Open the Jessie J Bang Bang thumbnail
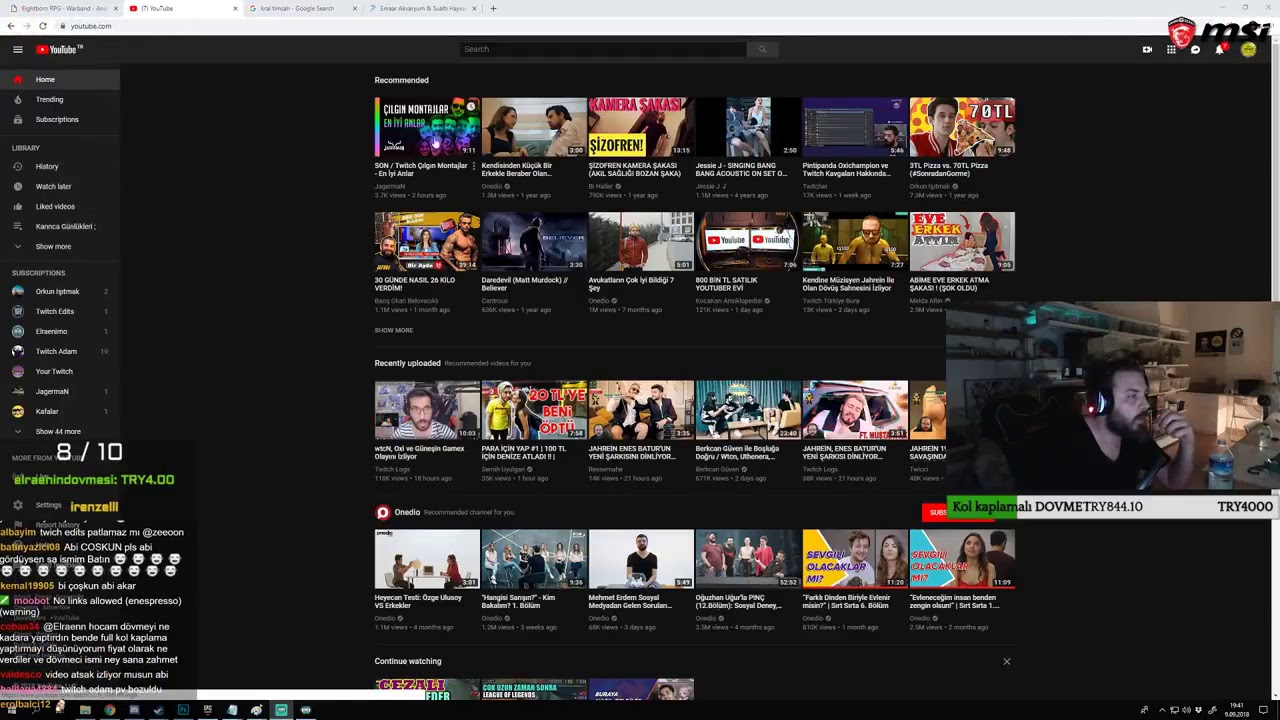The width and height of the screenshot is (1280, 720). click(748, 127)
